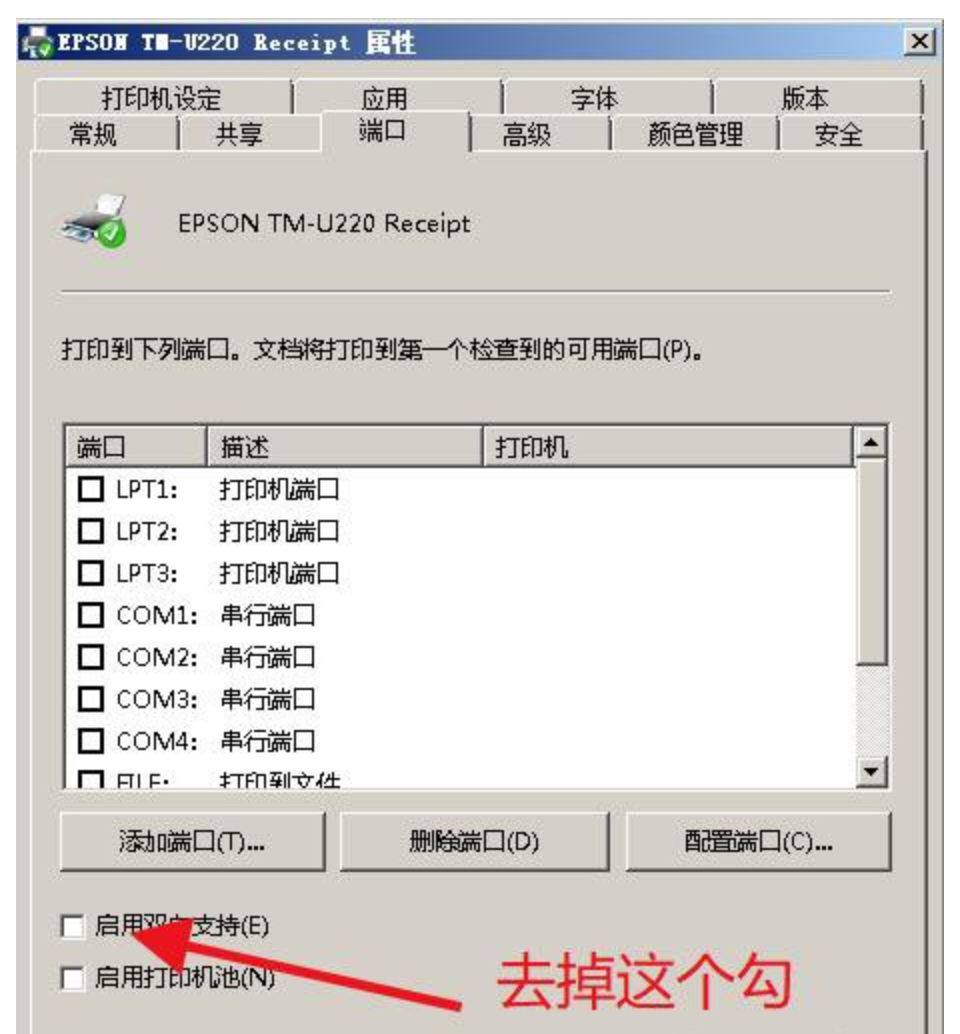
Task: Select the COM3 port checkbox
Action: (91, 699)
